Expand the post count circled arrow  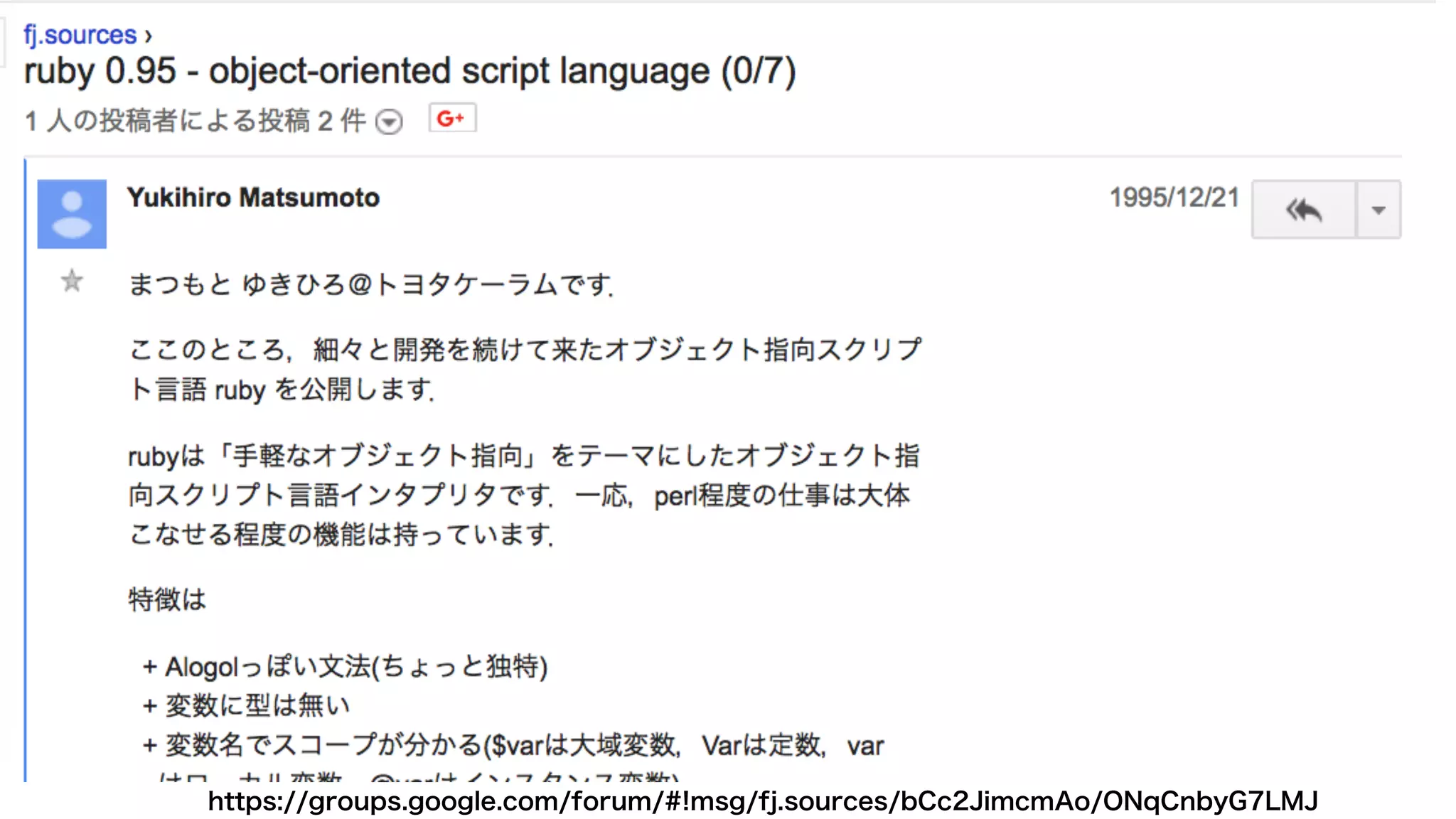point(389,122)
